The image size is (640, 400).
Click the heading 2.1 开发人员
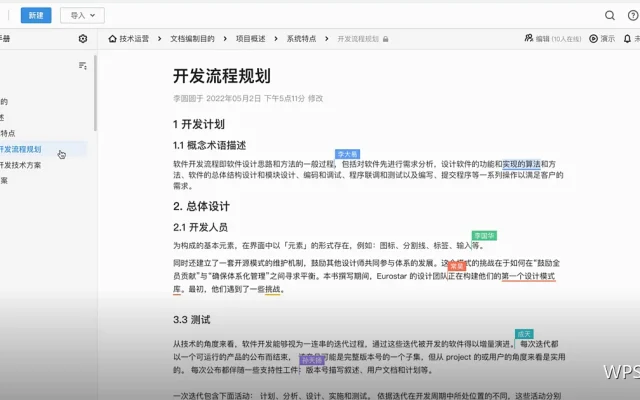200,227
